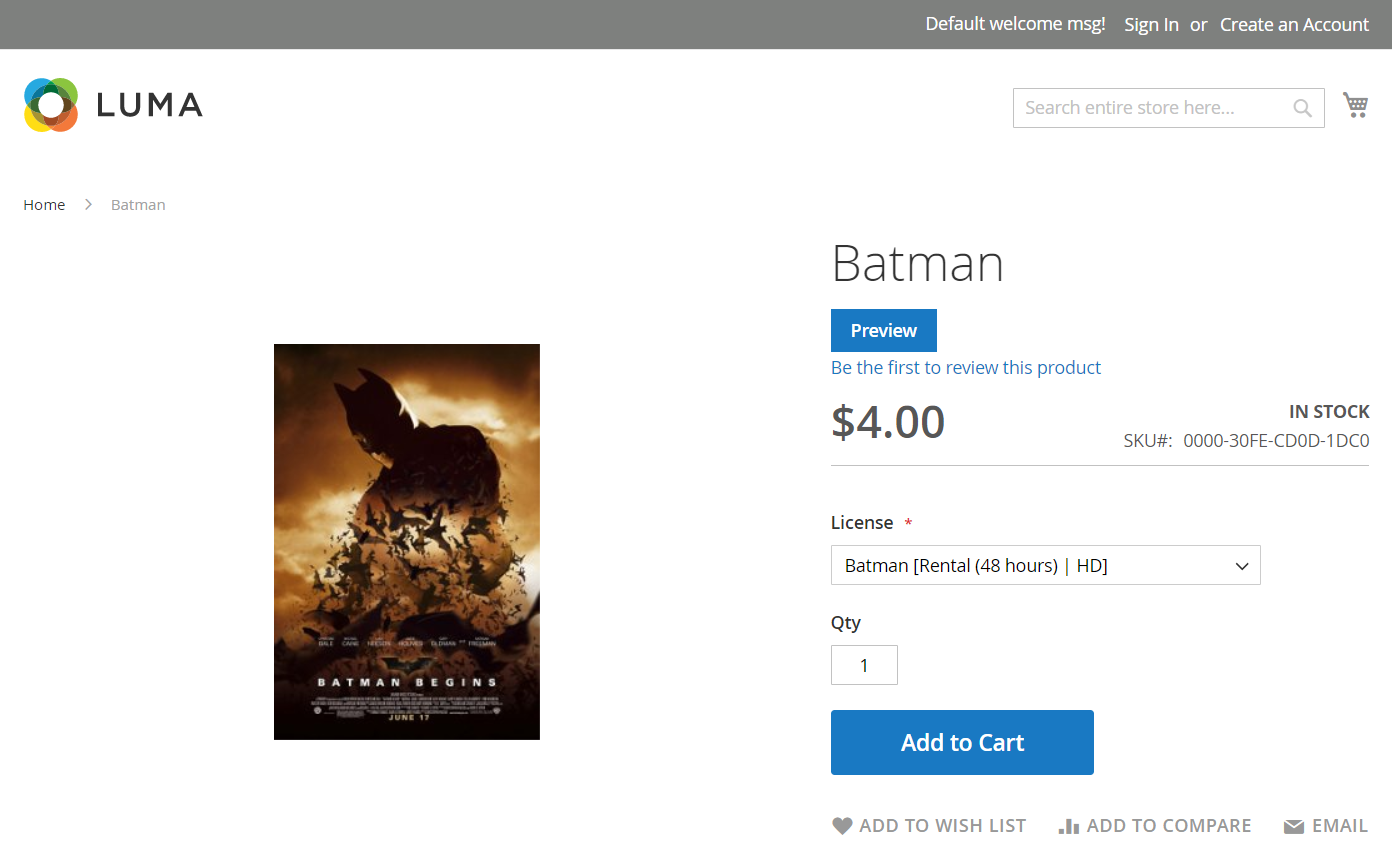Click the Luma logo icon
1392x855 pixels.
click(x=51, y=105)
